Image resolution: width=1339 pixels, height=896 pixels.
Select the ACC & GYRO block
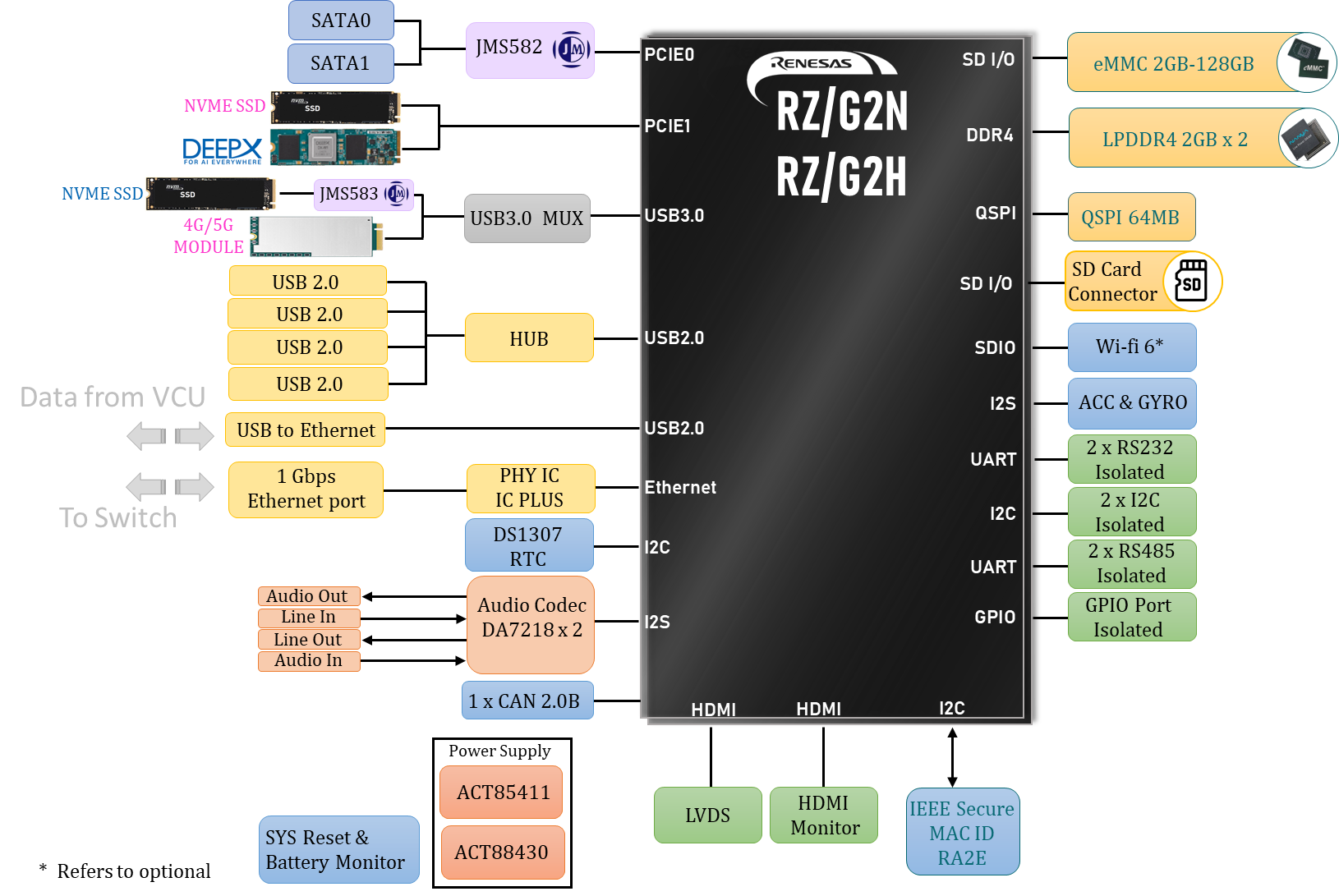[x=1132, y=403]
